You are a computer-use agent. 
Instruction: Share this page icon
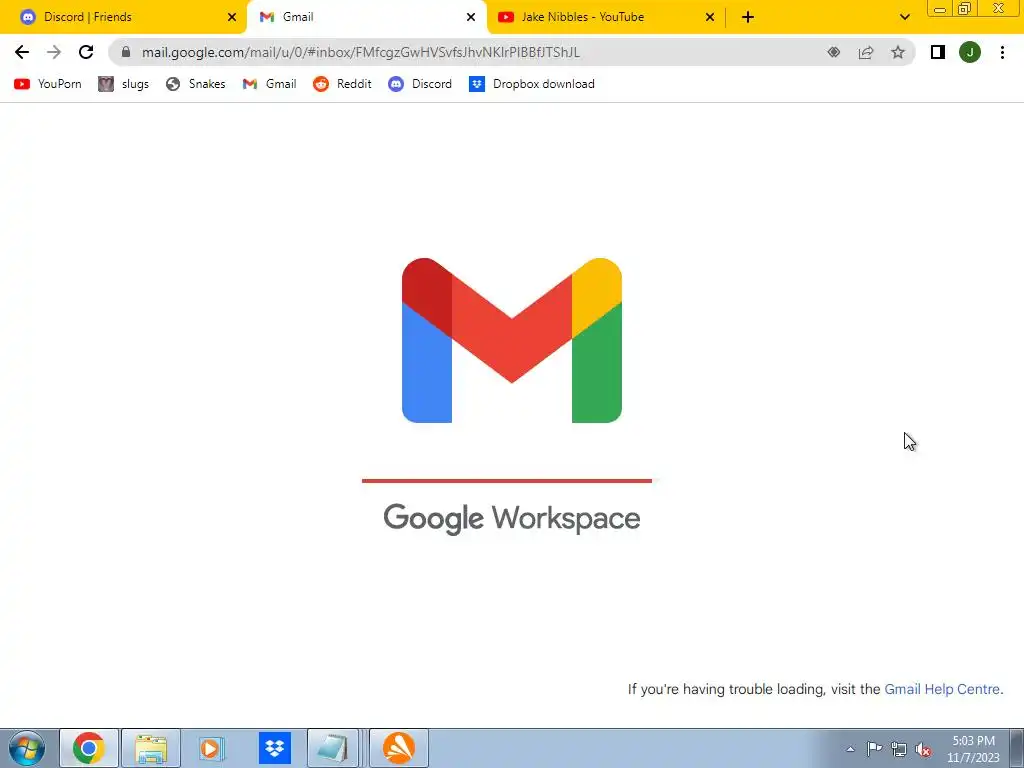(x=866, y=52)
